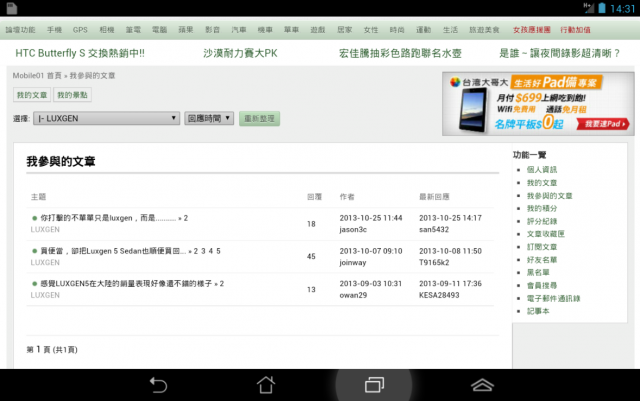Screen dimensions: 640x401
Task: Tap the up-chevron menu icon in navigation bar
Action: [x=482, y=385]
